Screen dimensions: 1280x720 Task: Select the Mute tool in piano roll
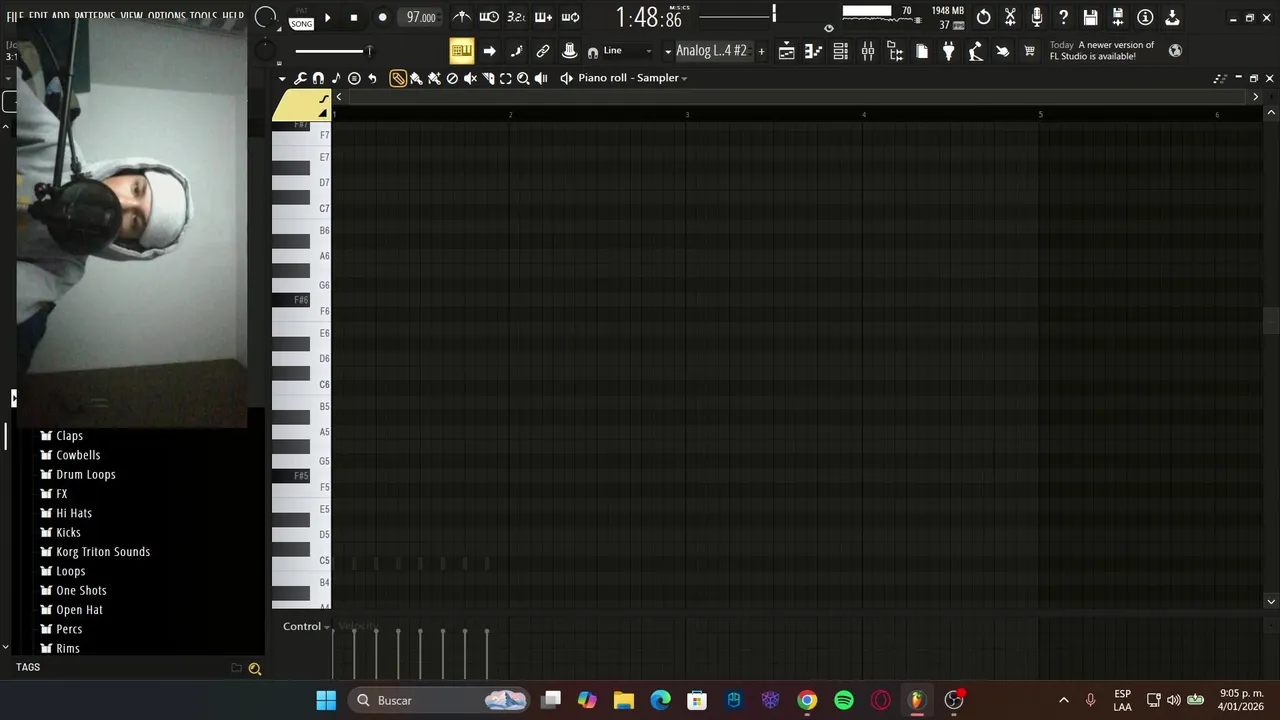[470, 78]
